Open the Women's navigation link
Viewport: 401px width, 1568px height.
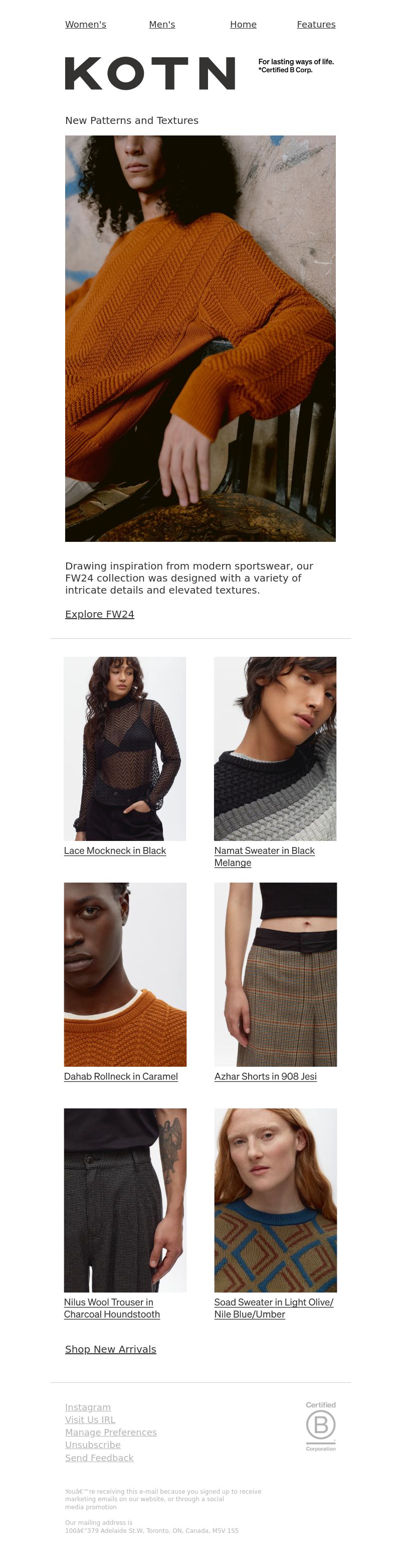(x=86, y=25)
